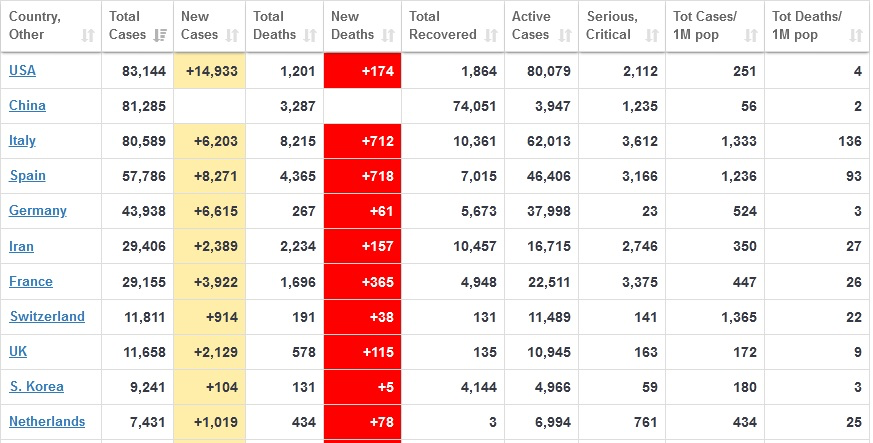The width and height of the screenshot is (873, 443).
Task: Sort table by New Cases arrows
Action: (232, 36)
